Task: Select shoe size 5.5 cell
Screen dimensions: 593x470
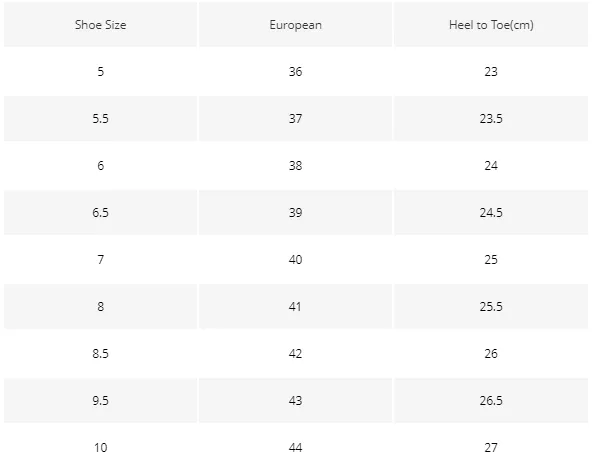Action: click(101, 118)
